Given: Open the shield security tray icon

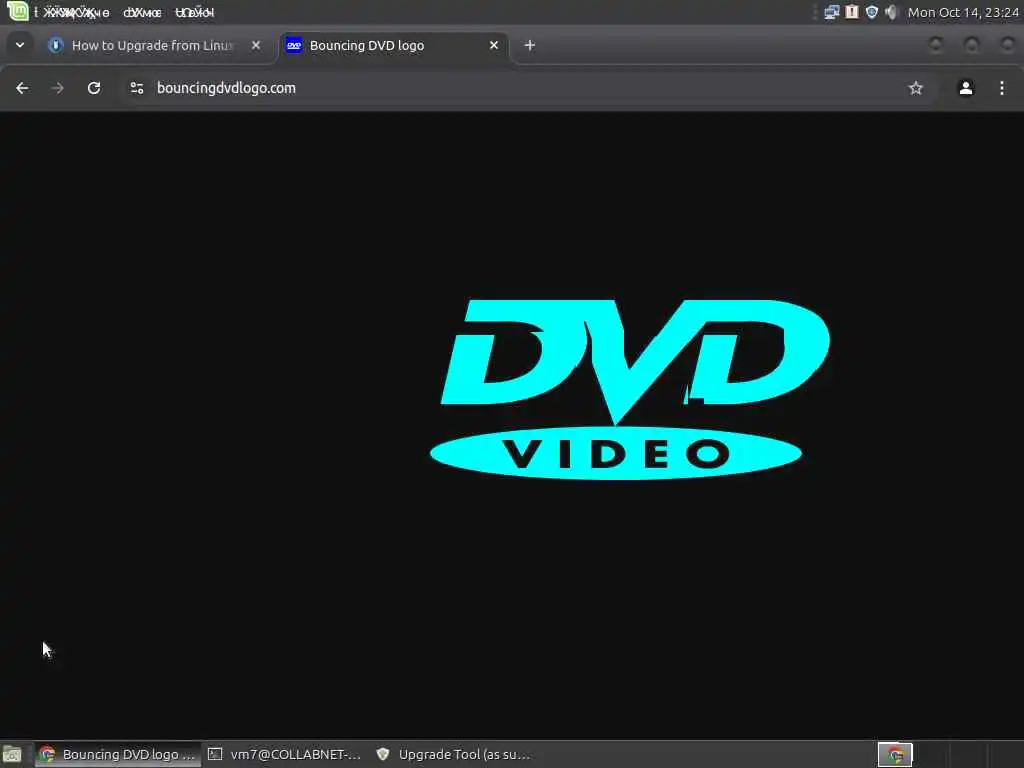Looking at the screenshot, I should (x=872, y=12).
